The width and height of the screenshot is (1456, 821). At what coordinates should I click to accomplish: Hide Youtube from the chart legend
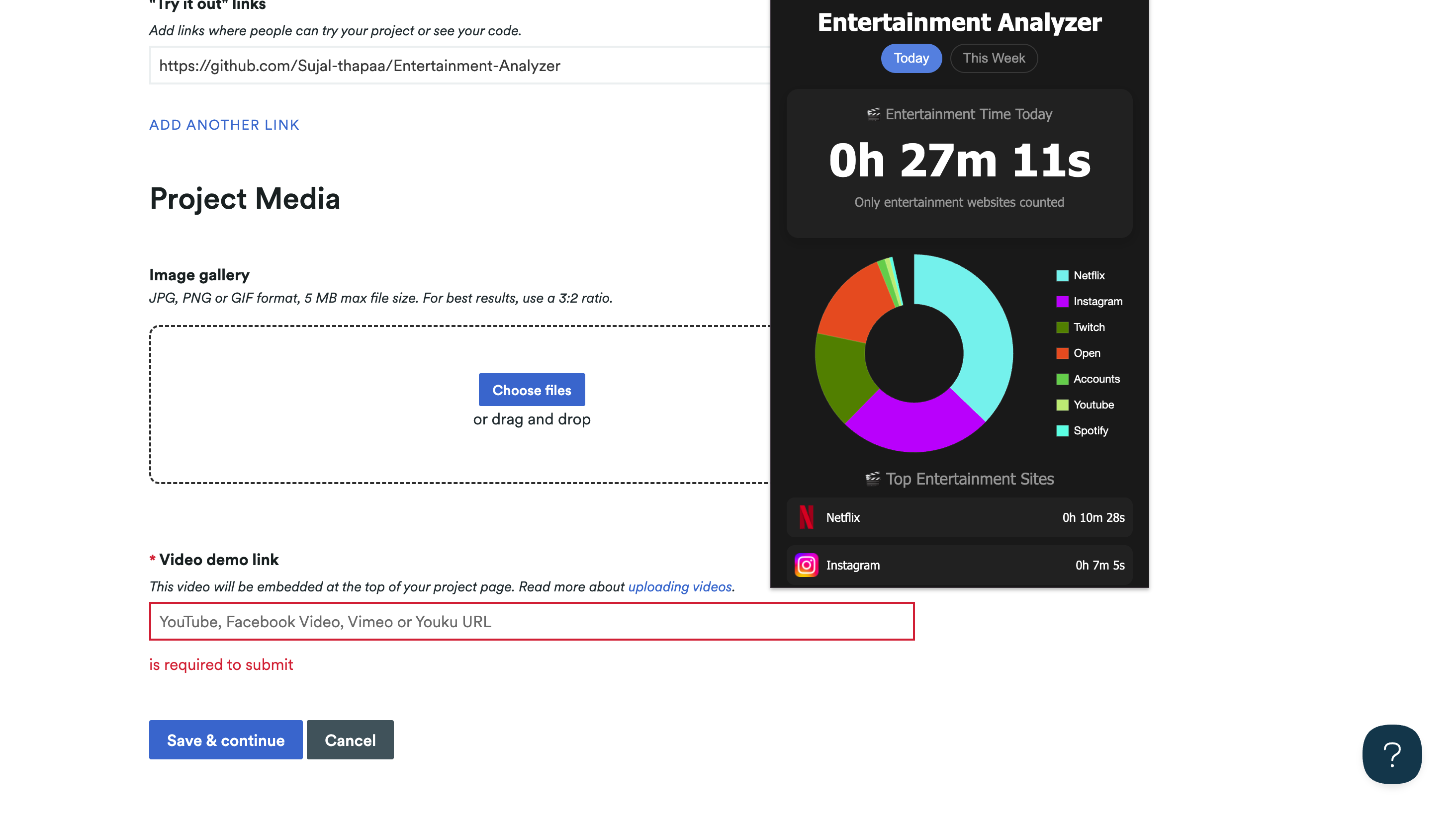[1092, 405]
